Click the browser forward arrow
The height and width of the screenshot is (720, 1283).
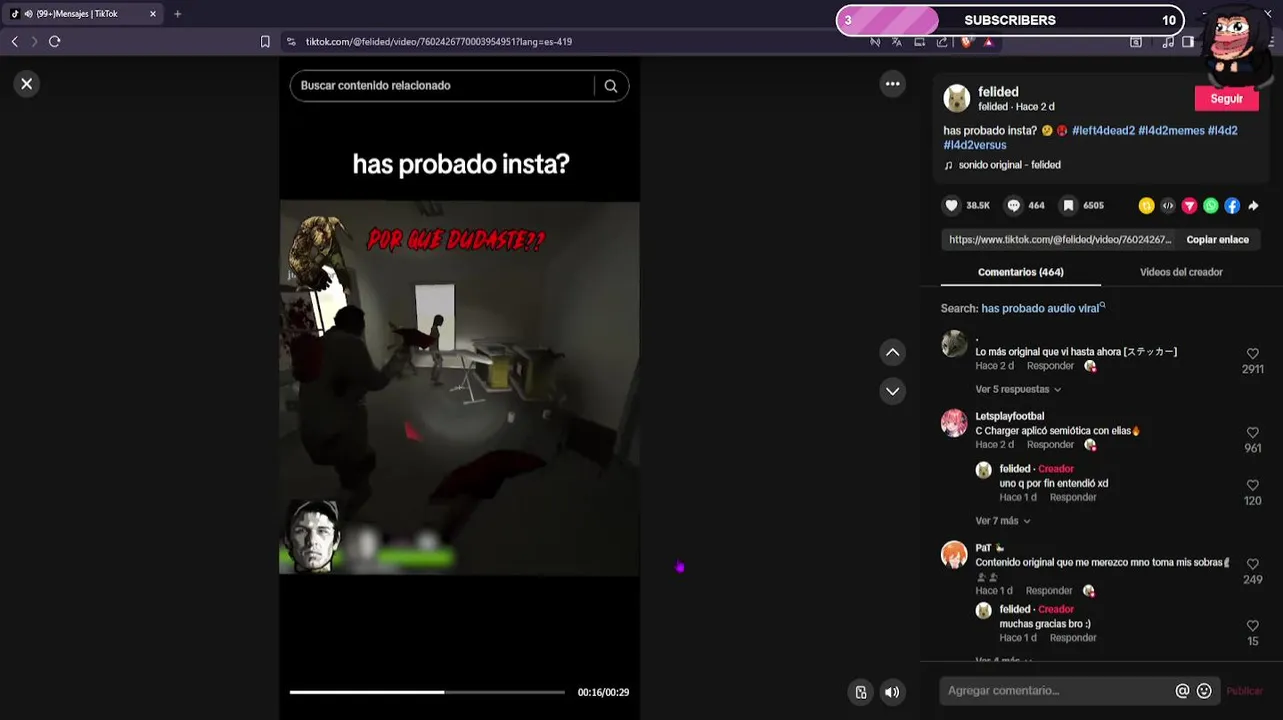tap(34, 41)
